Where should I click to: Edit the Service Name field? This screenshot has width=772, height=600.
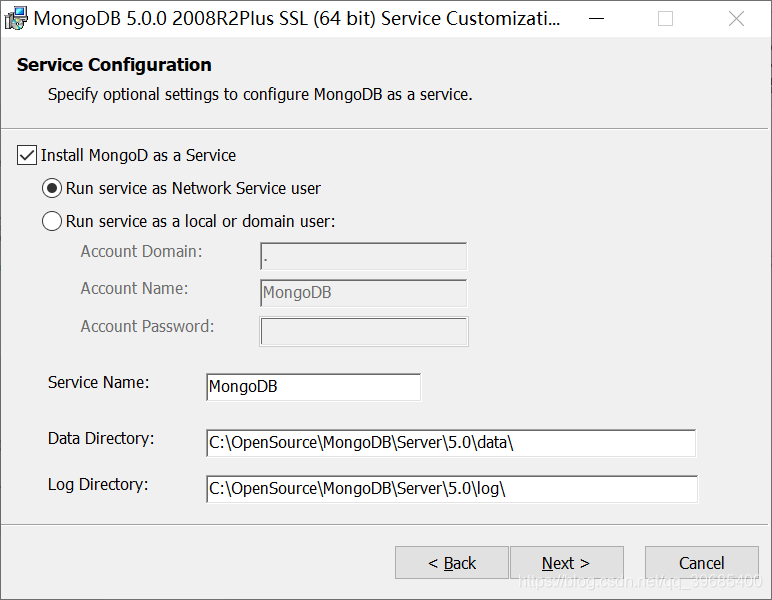(314, 387)
